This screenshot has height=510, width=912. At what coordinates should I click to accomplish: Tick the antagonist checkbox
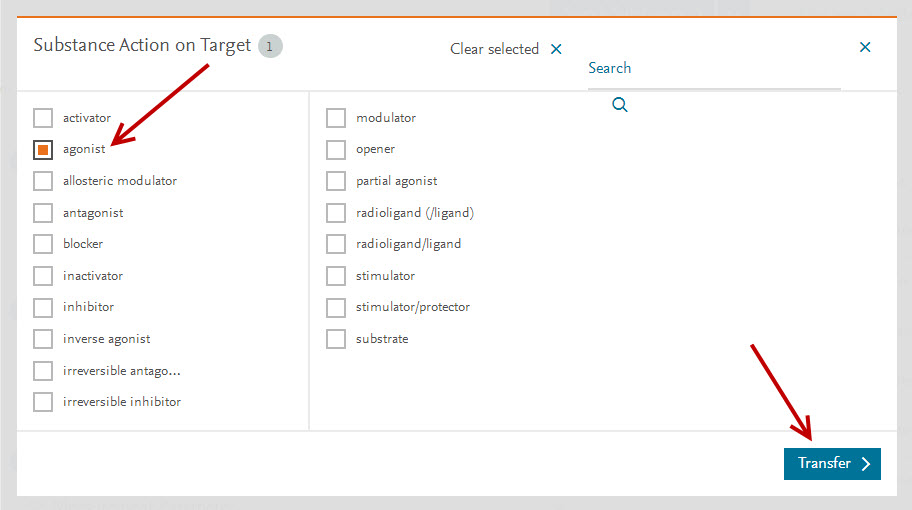43,213
